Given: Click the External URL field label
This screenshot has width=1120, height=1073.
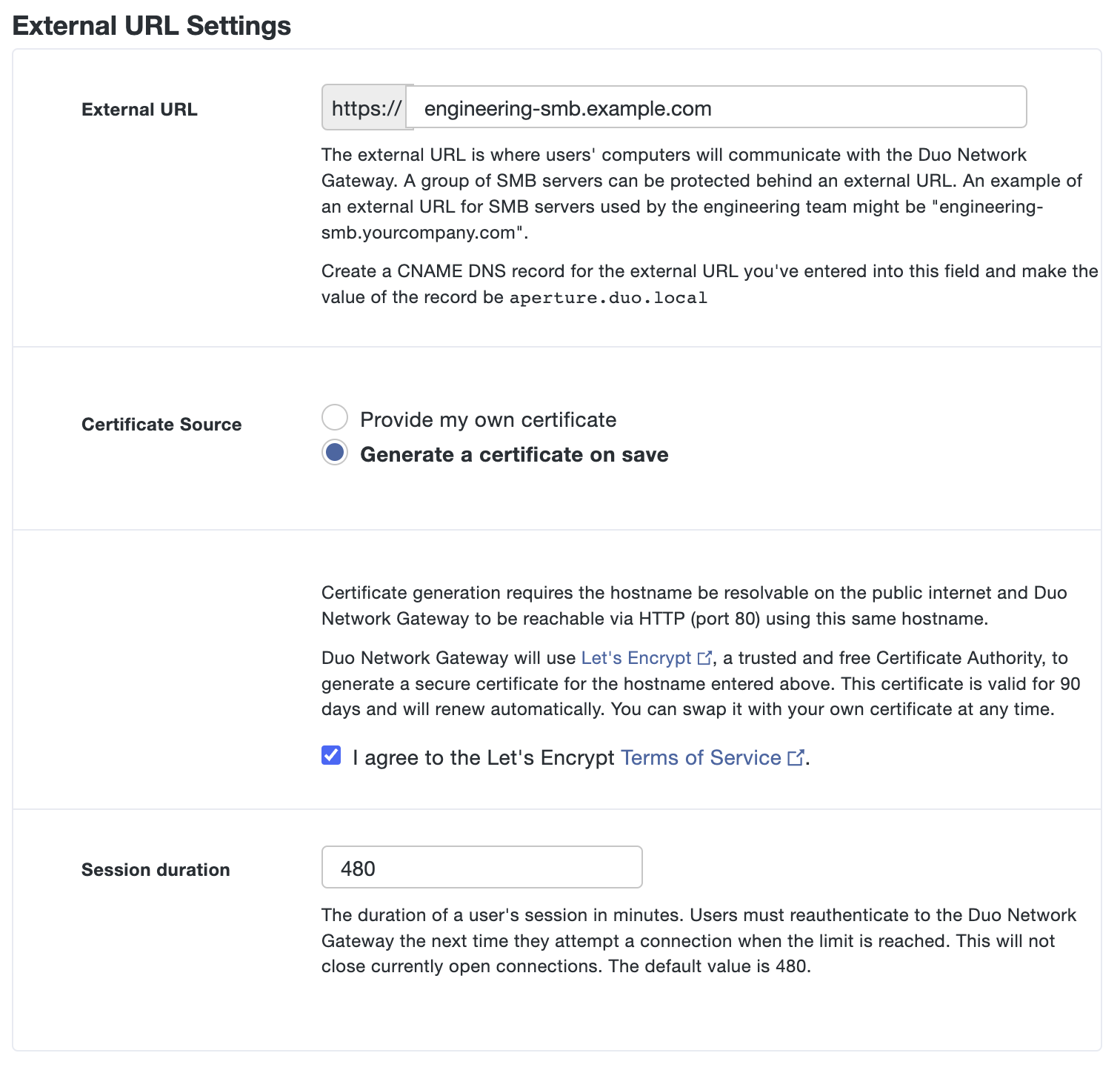Looking at the screenshot, I should pyautogui.click(x=139, y=109).
